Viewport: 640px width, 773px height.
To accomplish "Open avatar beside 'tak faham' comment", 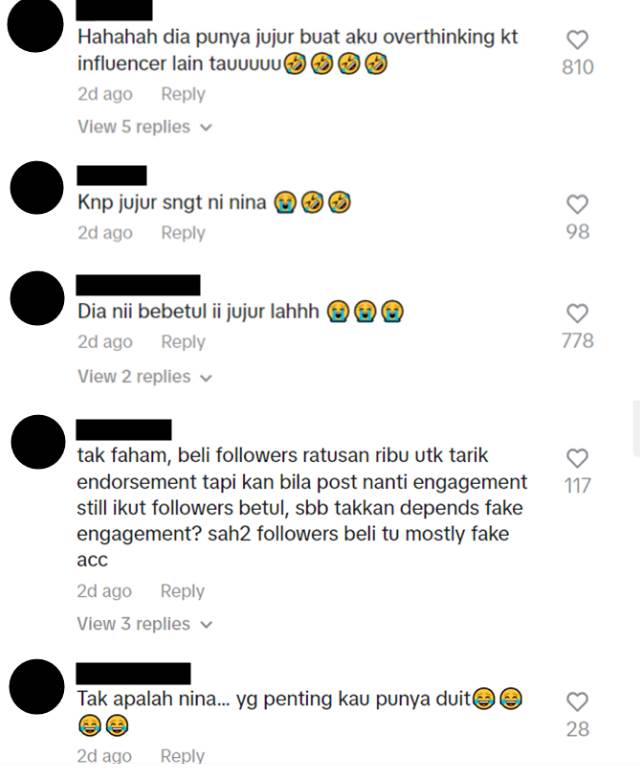I will pos(38,442).
